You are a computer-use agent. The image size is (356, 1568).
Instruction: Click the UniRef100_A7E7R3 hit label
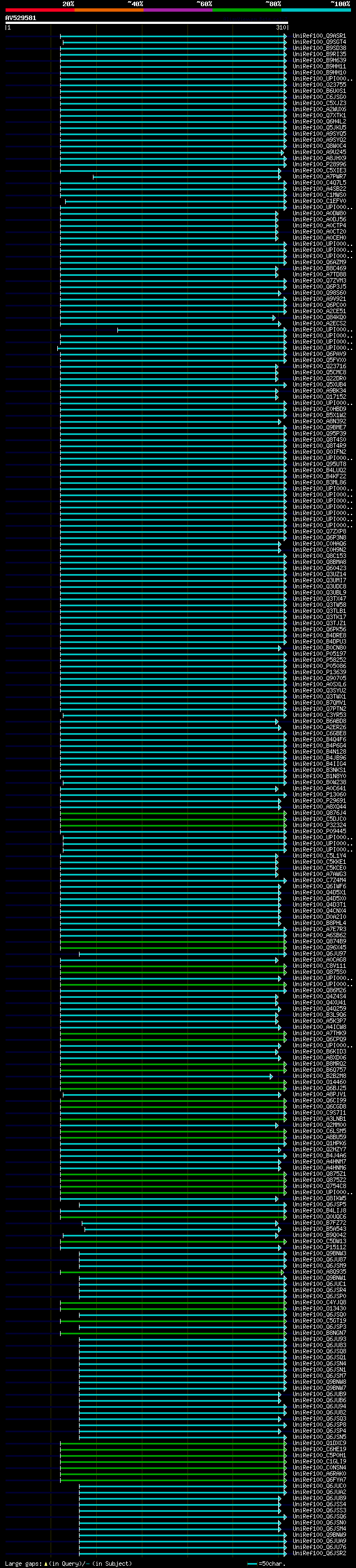(319, 929)
